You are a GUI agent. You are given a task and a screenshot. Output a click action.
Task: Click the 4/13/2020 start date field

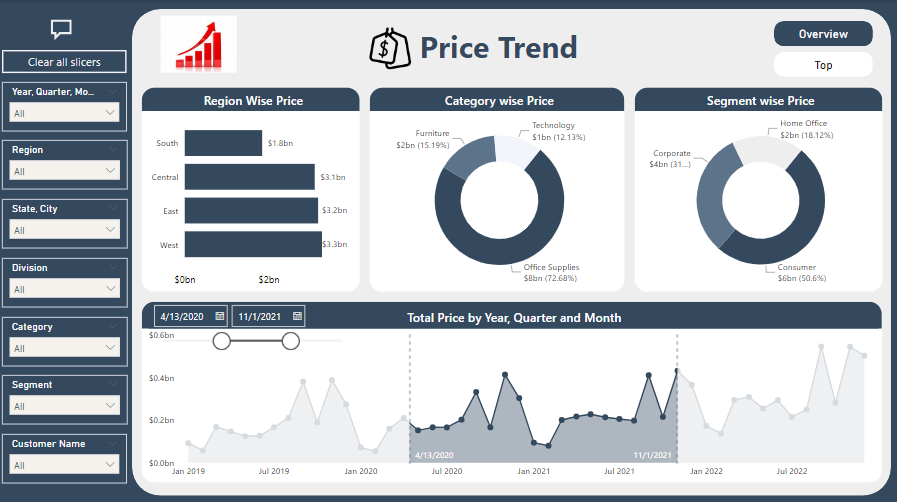182,316
